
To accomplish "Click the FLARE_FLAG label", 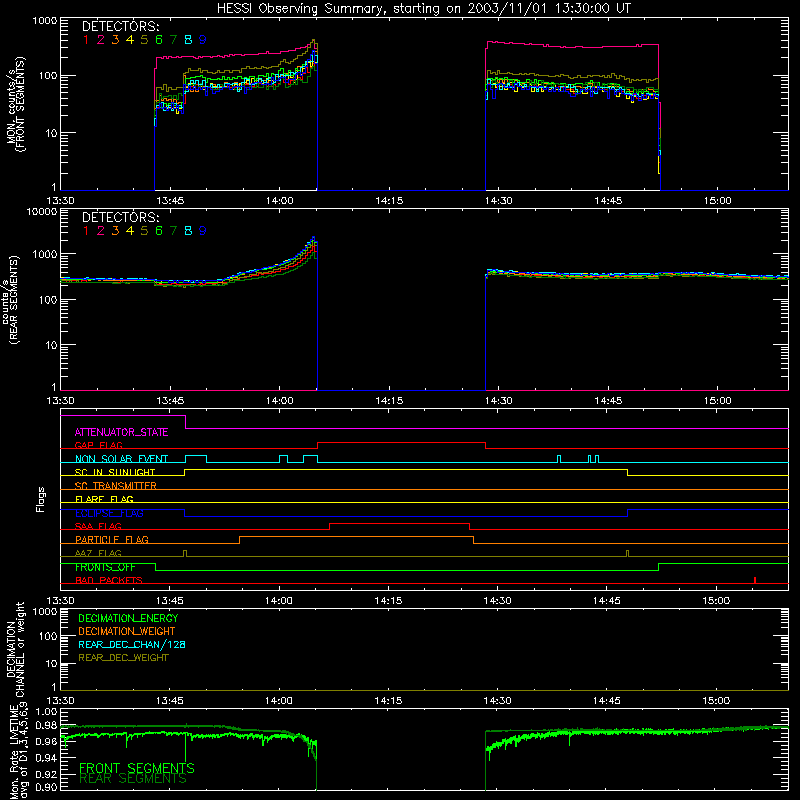I will click(x=104, y=499).
